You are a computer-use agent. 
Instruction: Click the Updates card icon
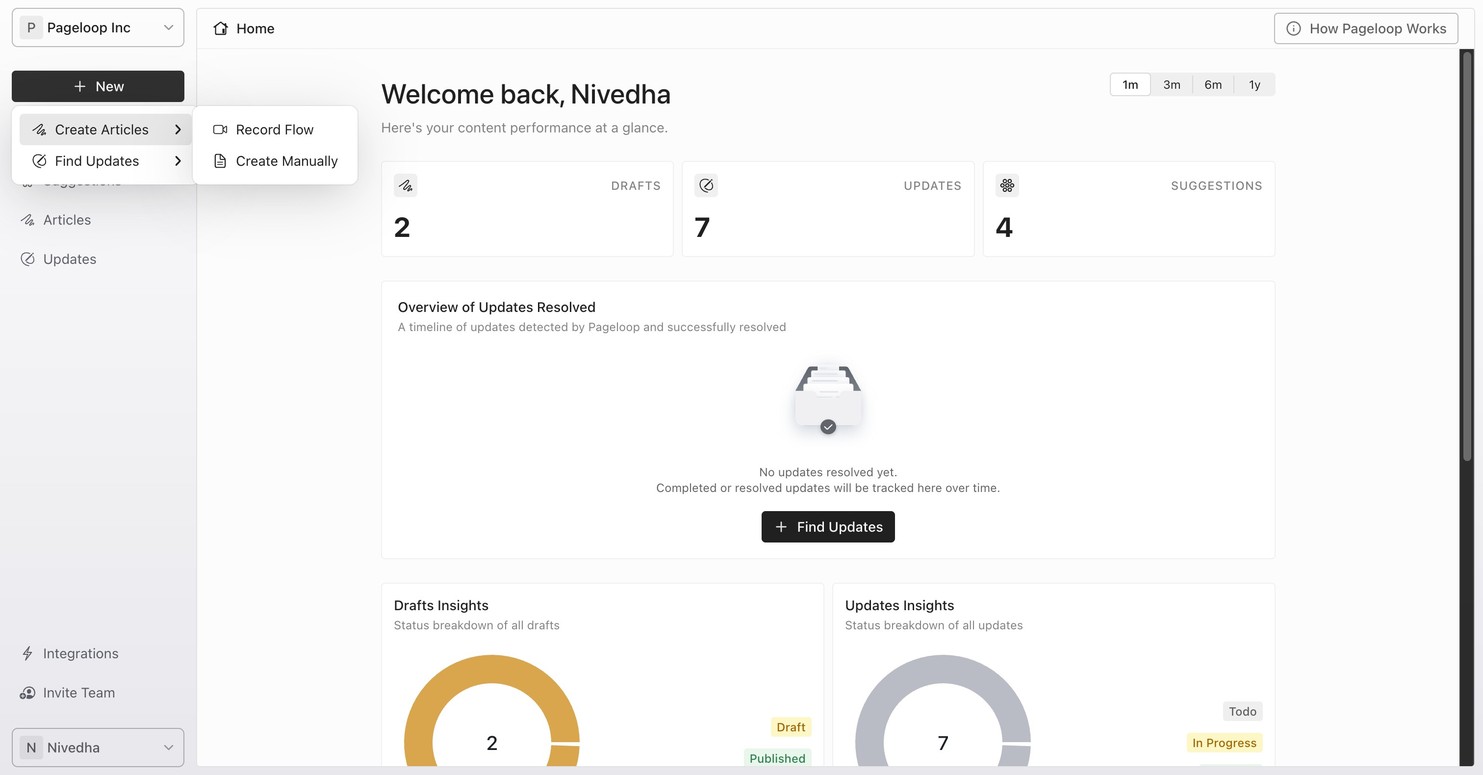[x=706, y=185]
